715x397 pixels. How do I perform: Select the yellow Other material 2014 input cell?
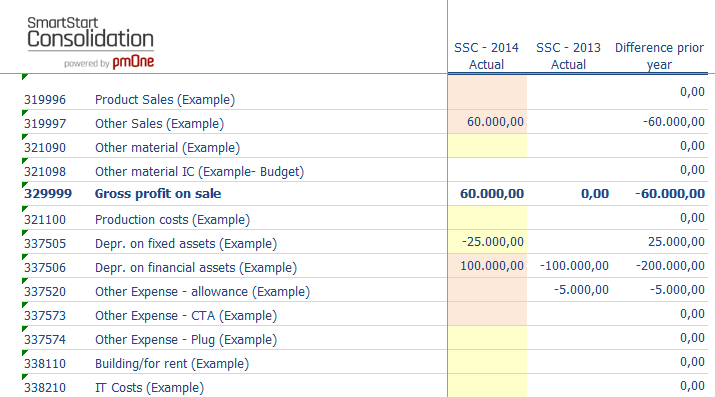487,146
